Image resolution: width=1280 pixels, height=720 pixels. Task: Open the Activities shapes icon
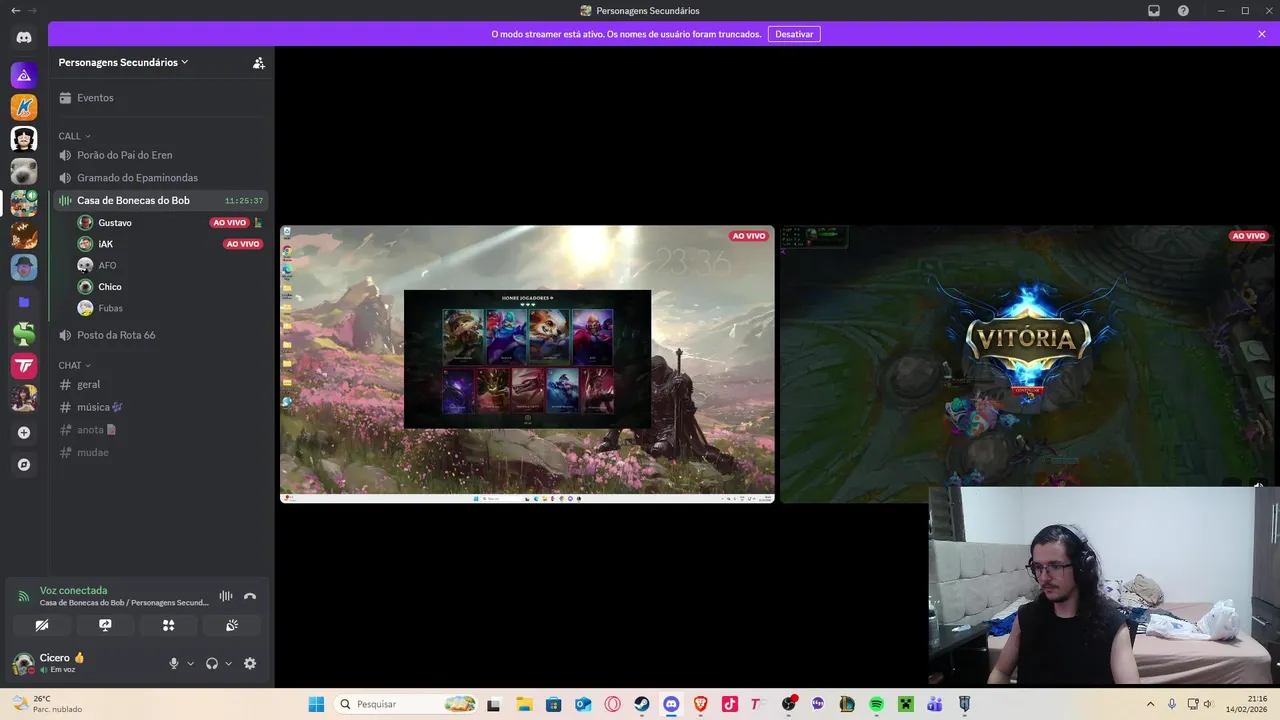coord(168,625)
